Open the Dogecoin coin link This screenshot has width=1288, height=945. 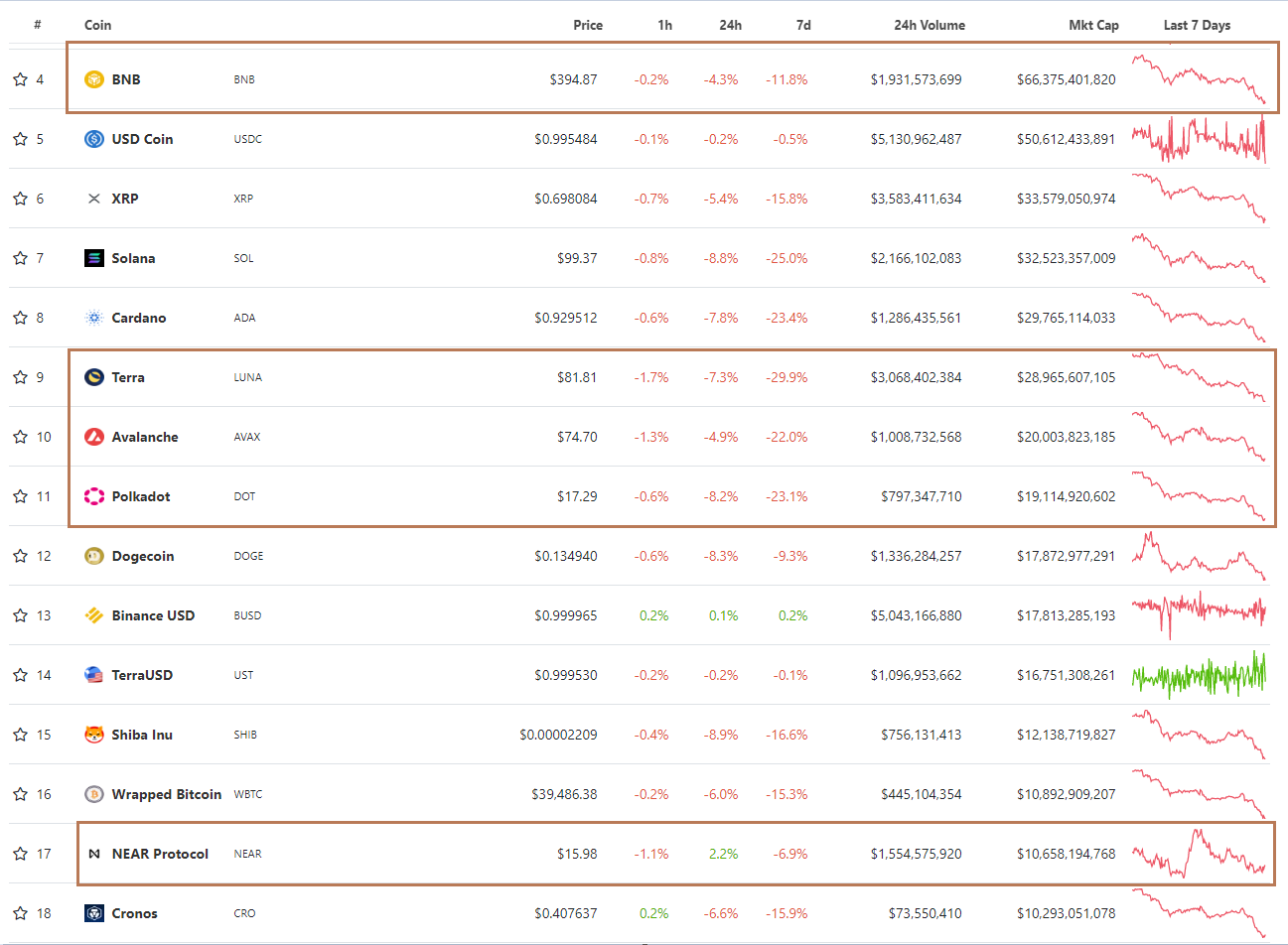(143, 556)
